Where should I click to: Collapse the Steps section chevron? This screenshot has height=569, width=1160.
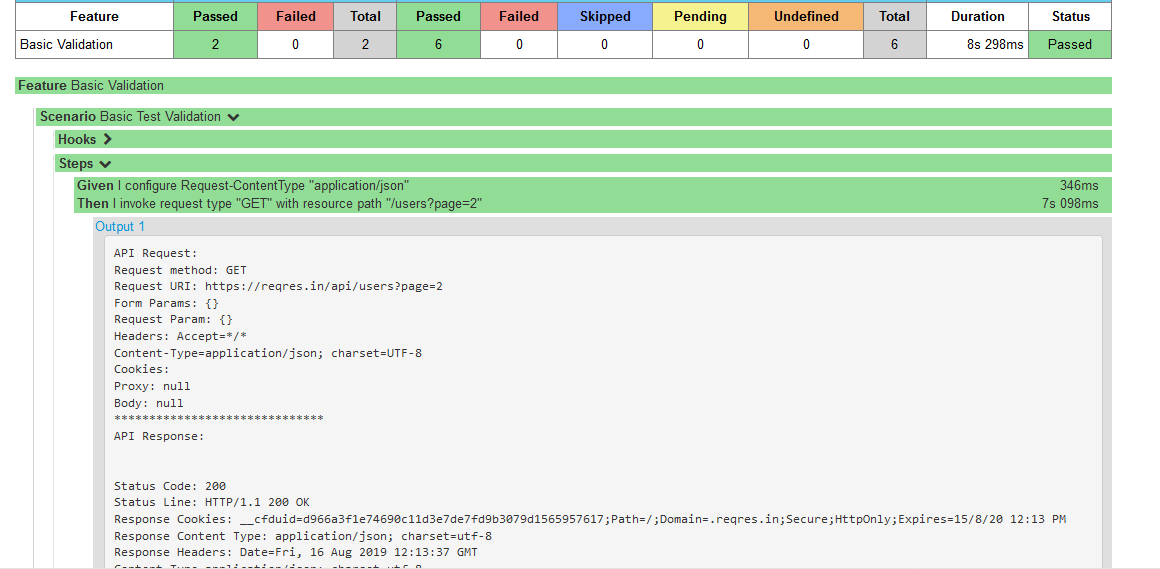[105, 164]
